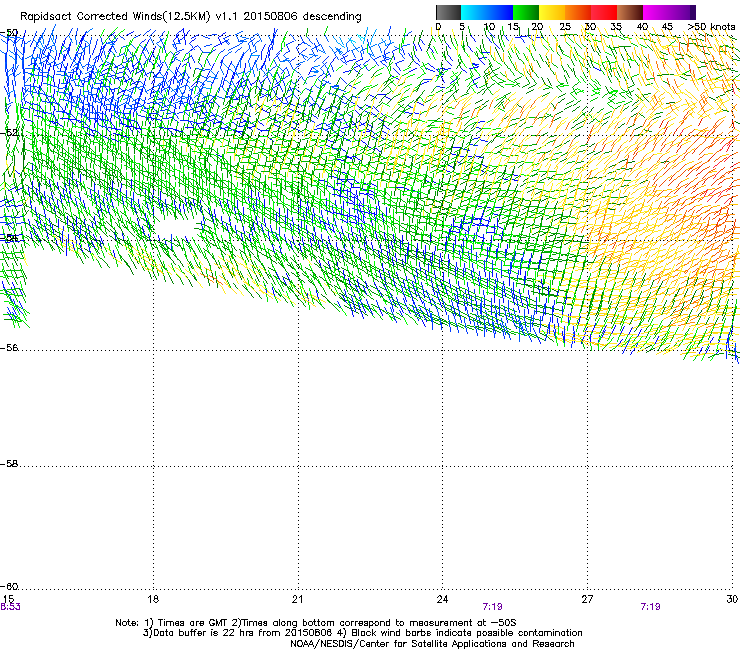This screenshot has height=650, width=740.
Task: Click the longitude 21 axis label
Action: pyautogui.click(x=297, y=599)
